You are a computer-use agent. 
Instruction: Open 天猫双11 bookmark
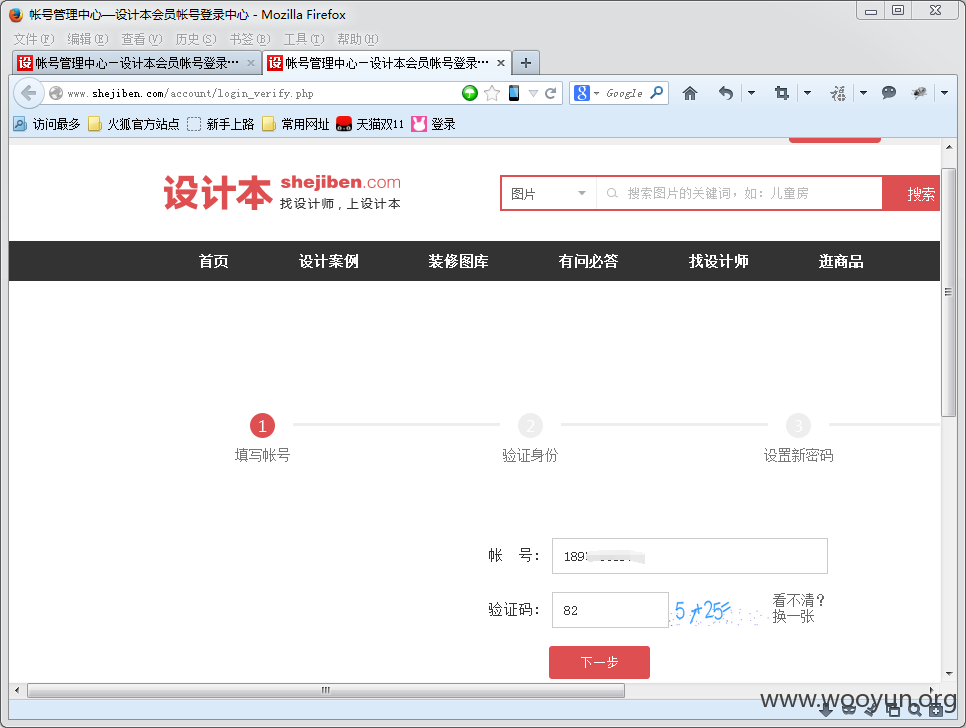coord(370,124)
